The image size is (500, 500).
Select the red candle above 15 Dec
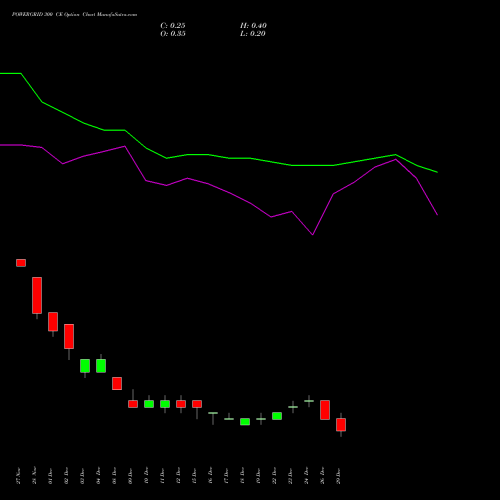tap(197, 404)
